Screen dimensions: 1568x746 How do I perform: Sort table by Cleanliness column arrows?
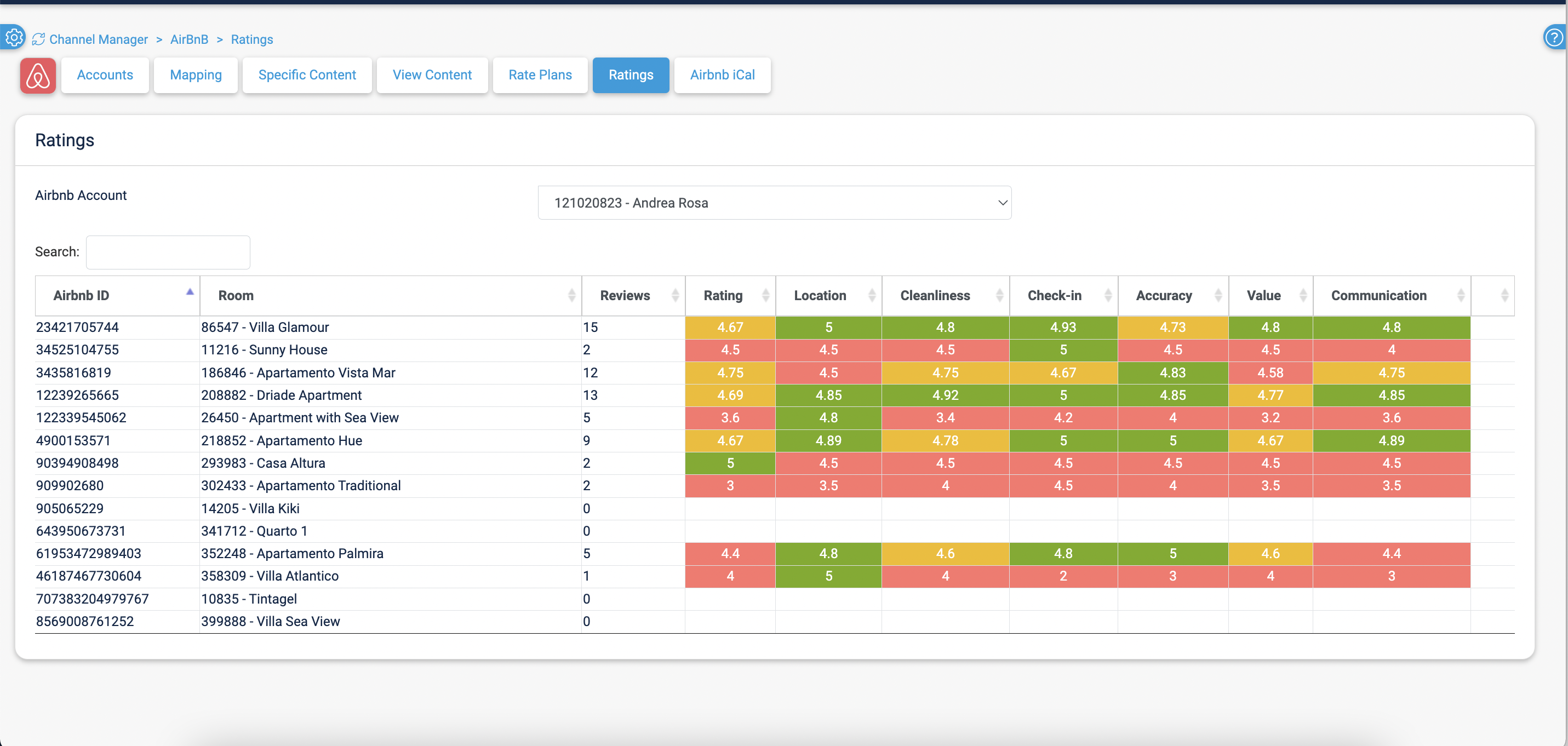coord(999,296)
